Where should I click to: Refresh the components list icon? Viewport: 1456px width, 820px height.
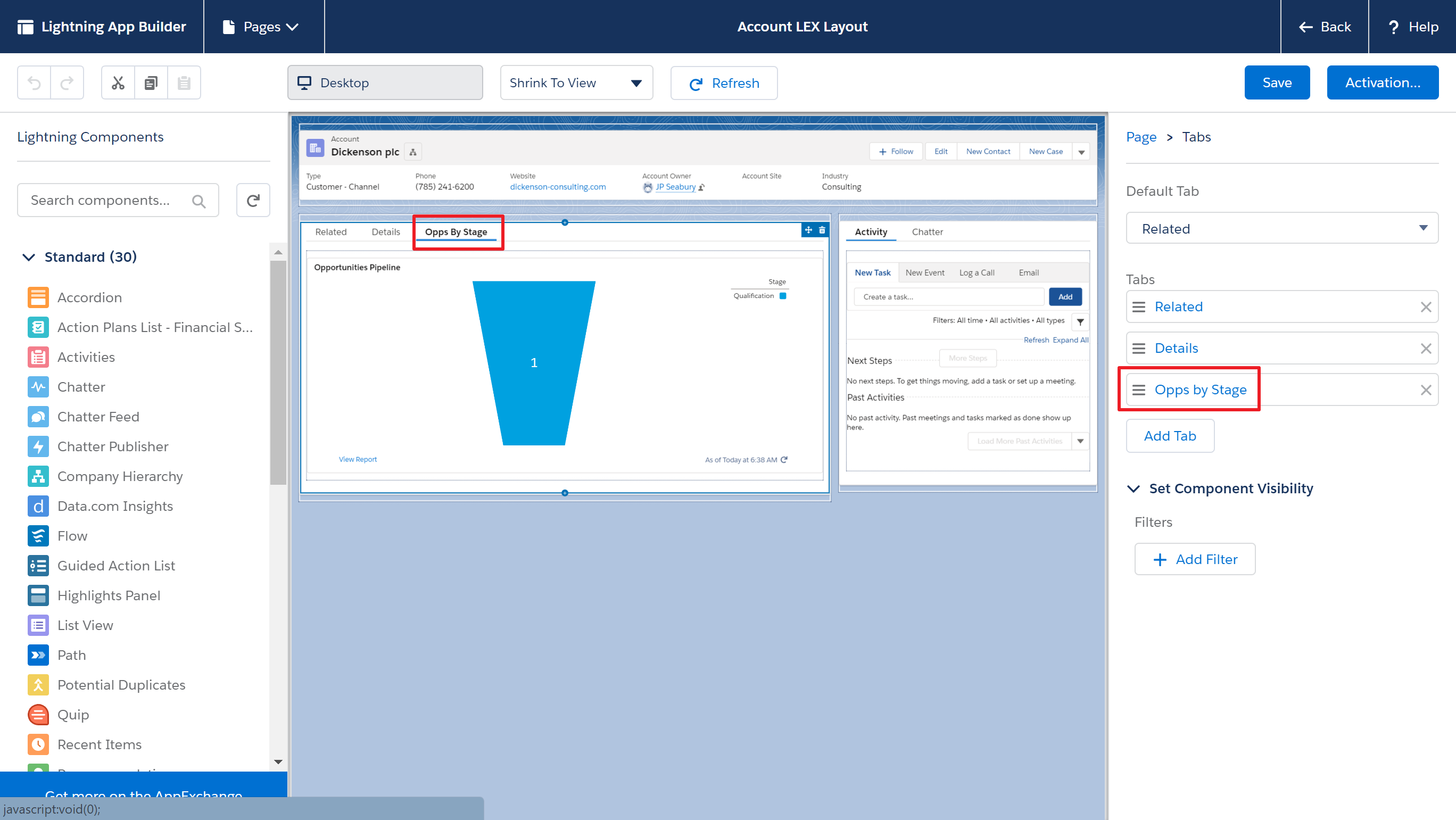tap(253, 200)
